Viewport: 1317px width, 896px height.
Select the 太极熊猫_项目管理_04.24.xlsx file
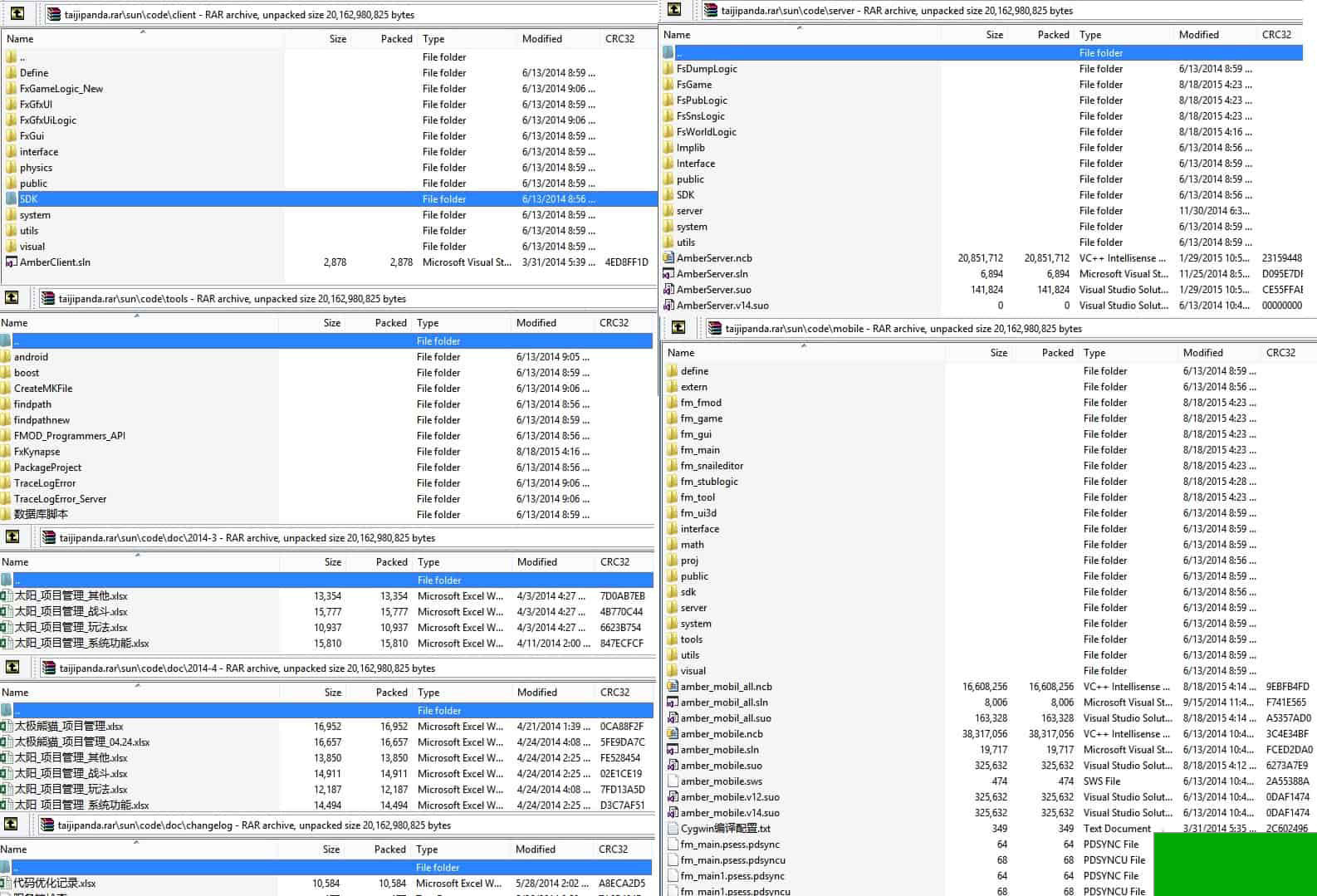[x=81, y=742]
